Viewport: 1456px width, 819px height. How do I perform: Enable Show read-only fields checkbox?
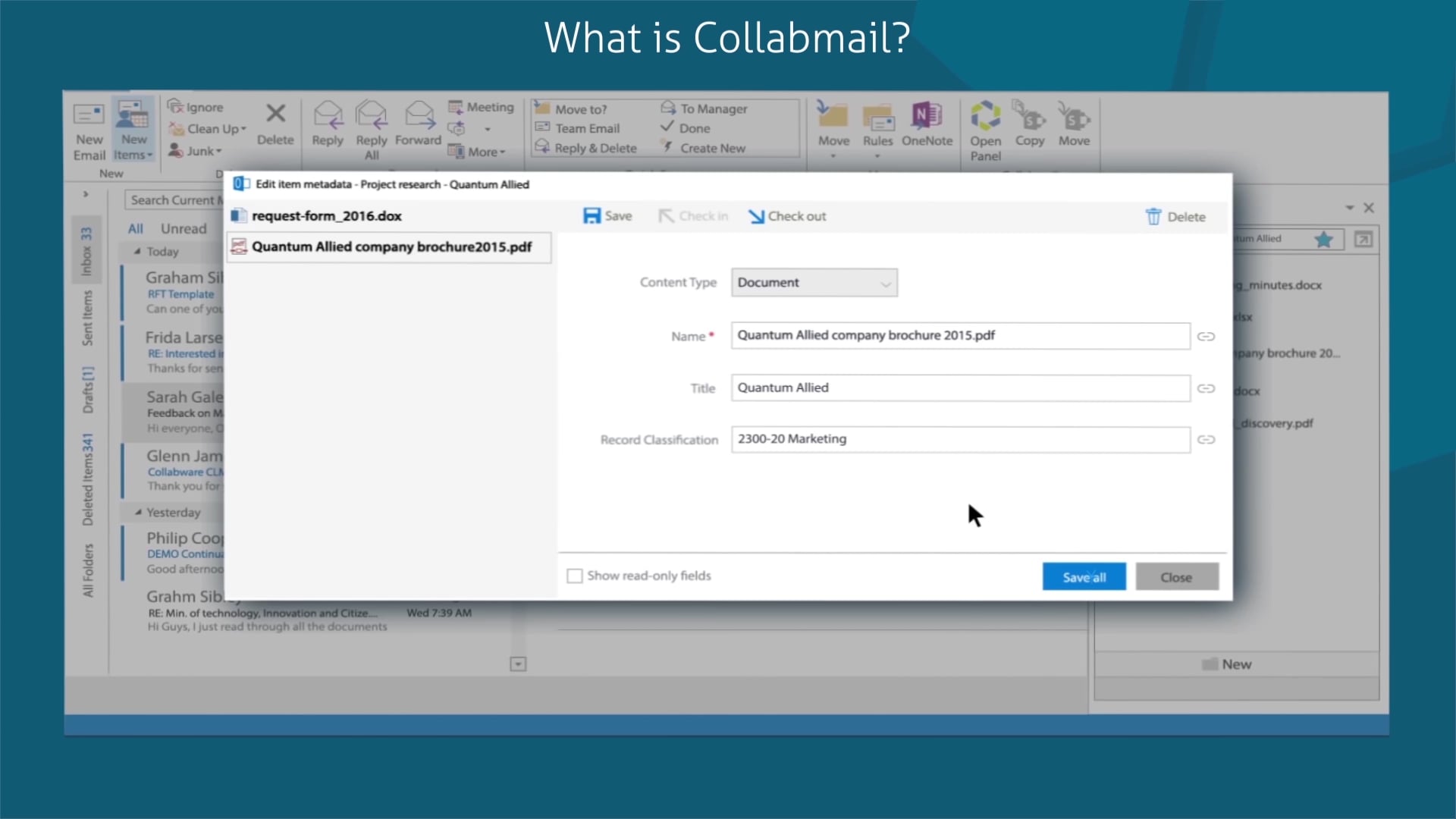pos(575,576)
